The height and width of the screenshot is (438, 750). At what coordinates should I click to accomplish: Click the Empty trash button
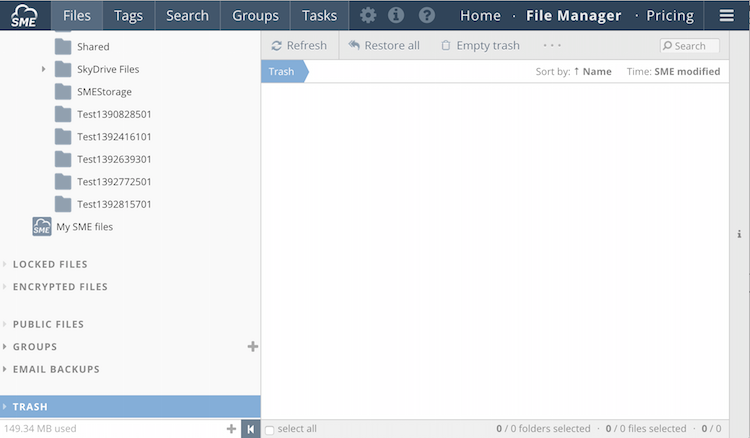[479, 46]
